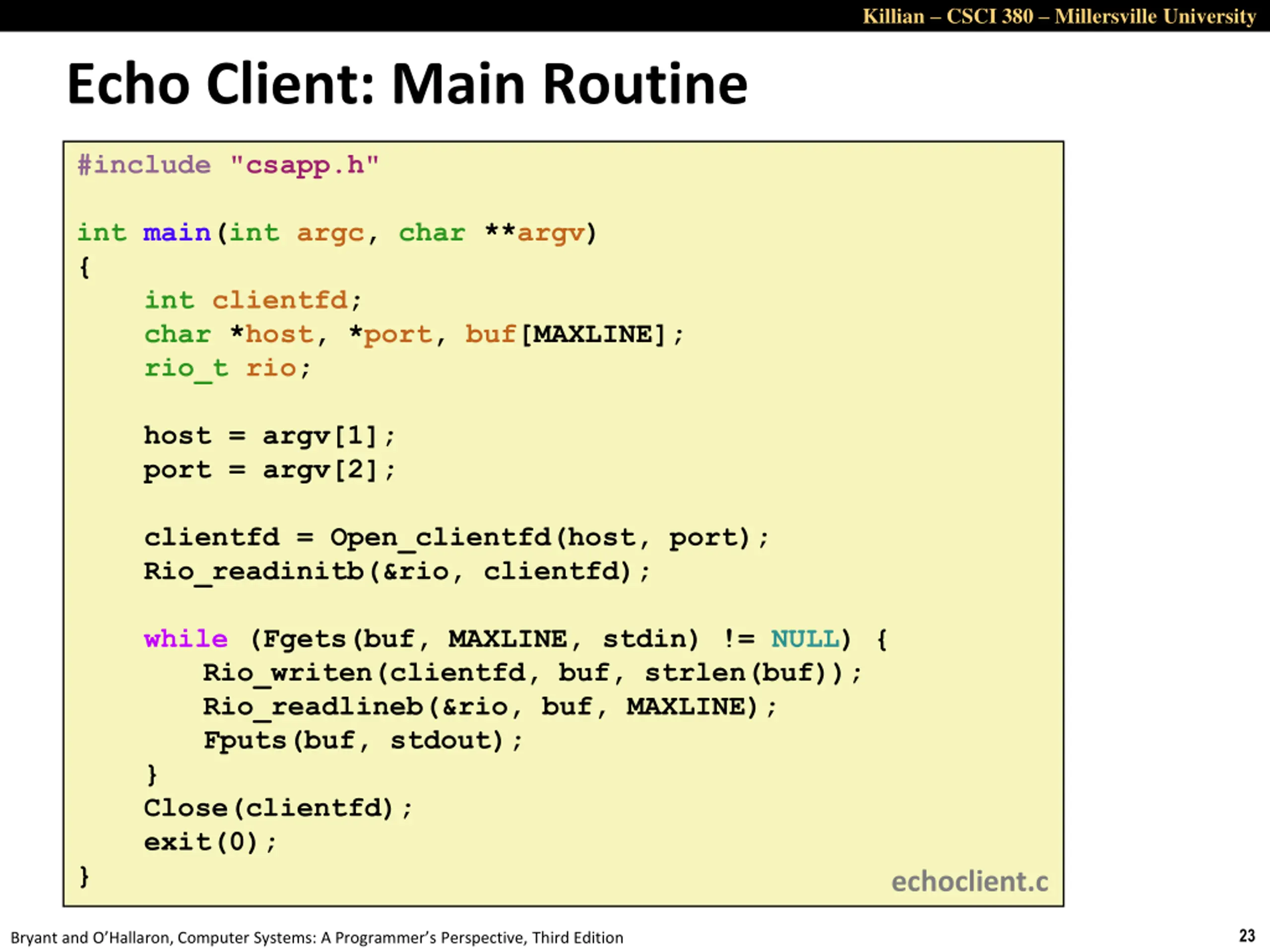This screenshot has height=952, width=1270.
Task: Click the int clientfd declaration
Action: (x=253, y=300)
